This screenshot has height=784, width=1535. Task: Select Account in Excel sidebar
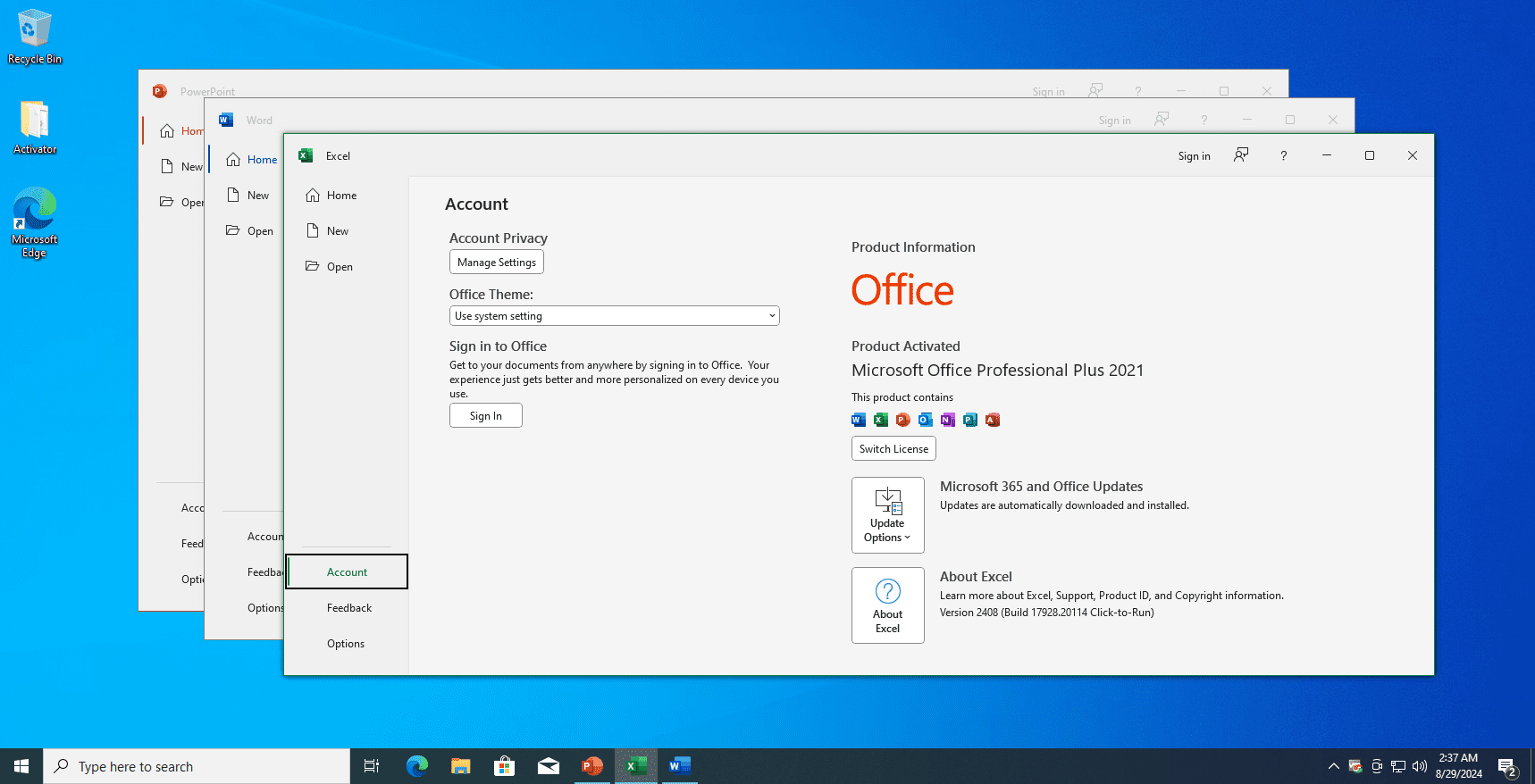point(347,572)
